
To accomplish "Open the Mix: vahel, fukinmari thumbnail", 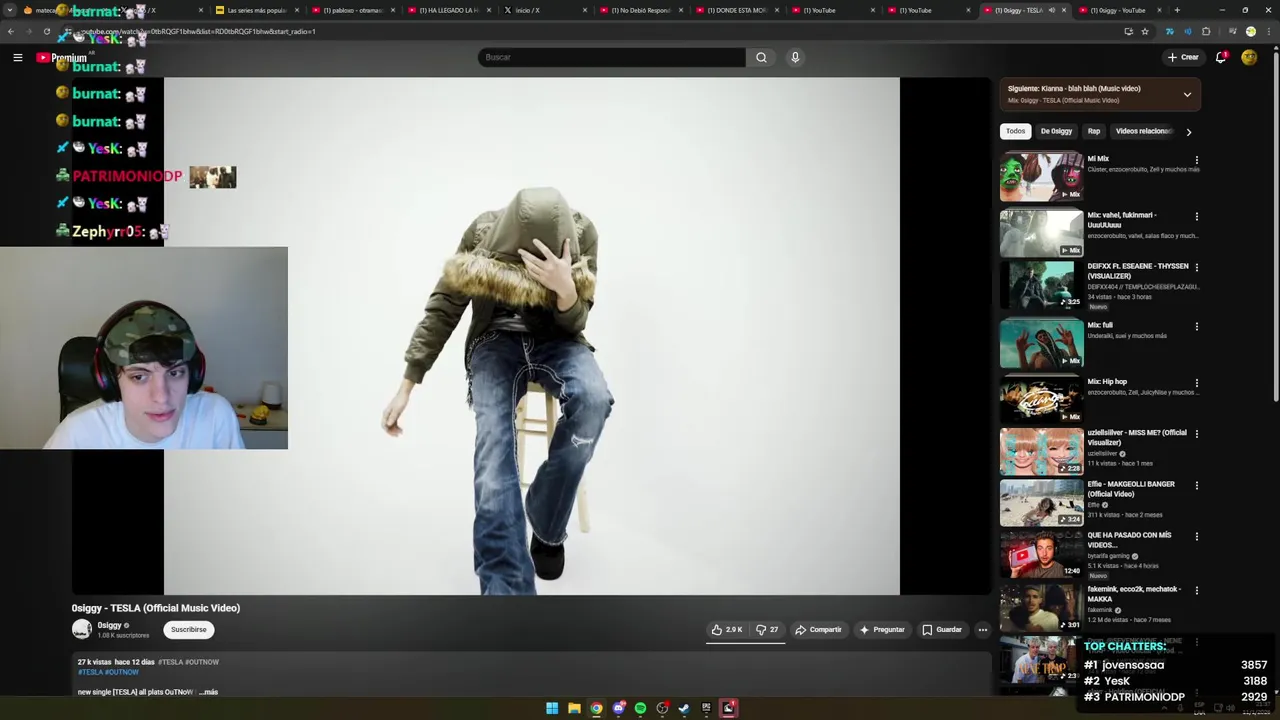I will (x=1041, y=233).
